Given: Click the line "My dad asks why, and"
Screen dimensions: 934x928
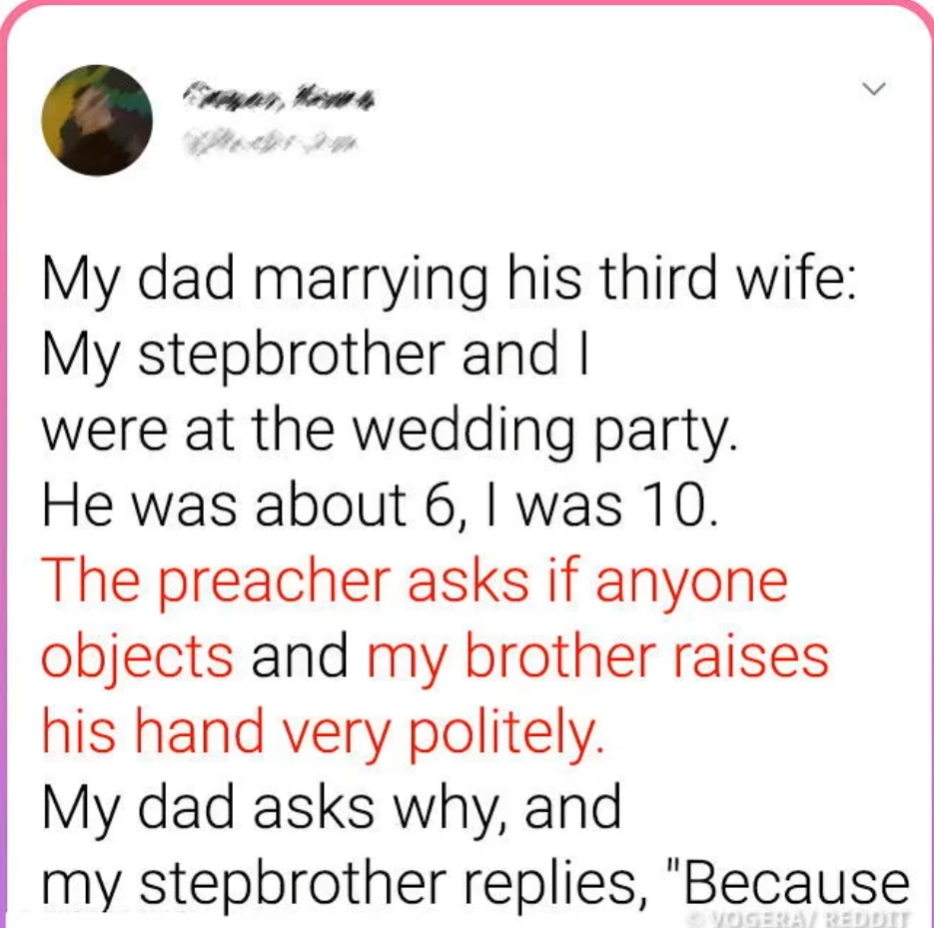Looking at the screenshot, I should 331,807.
